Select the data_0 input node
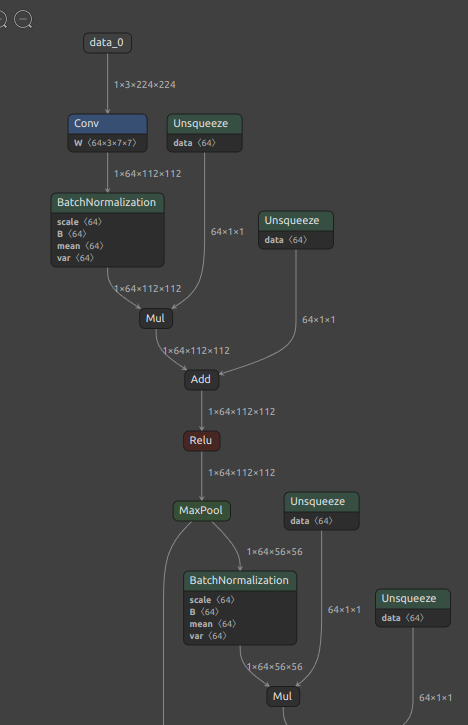 coord(107,43)
